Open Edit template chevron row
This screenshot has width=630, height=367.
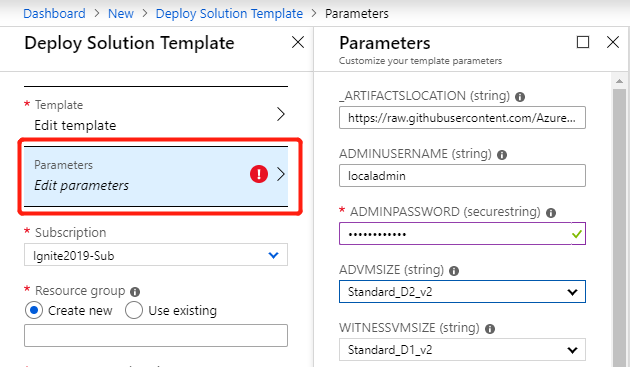(x=156, y=115)
